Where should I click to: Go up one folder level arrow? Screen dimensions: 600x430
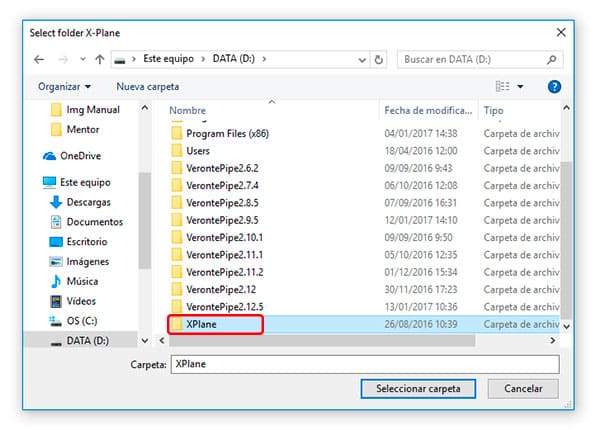99,59
